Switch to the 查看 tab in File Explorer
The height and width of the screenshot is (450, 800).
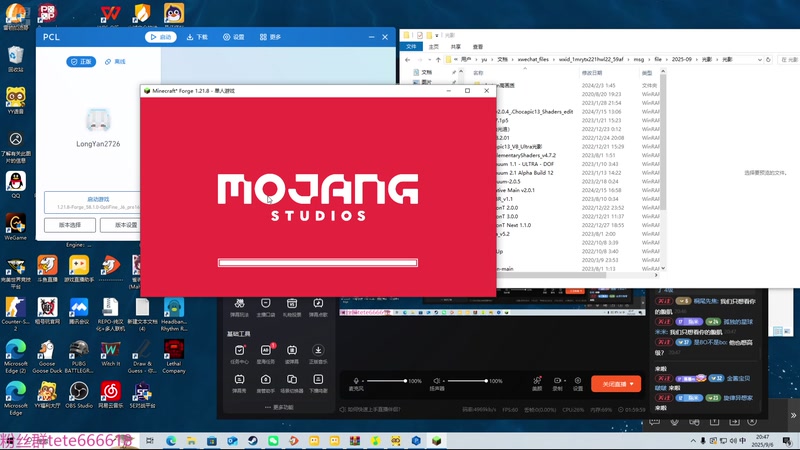click(478, 46)
